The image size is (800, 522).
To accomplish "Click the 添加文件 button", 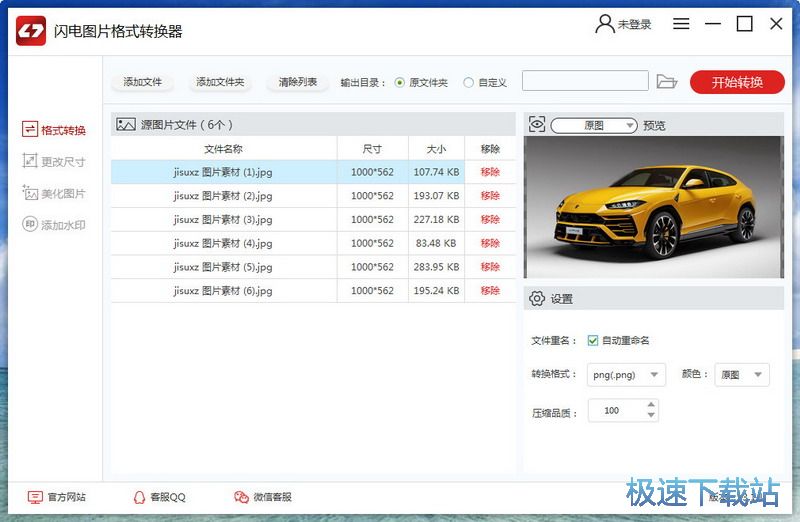I will (x=143, y=82).
